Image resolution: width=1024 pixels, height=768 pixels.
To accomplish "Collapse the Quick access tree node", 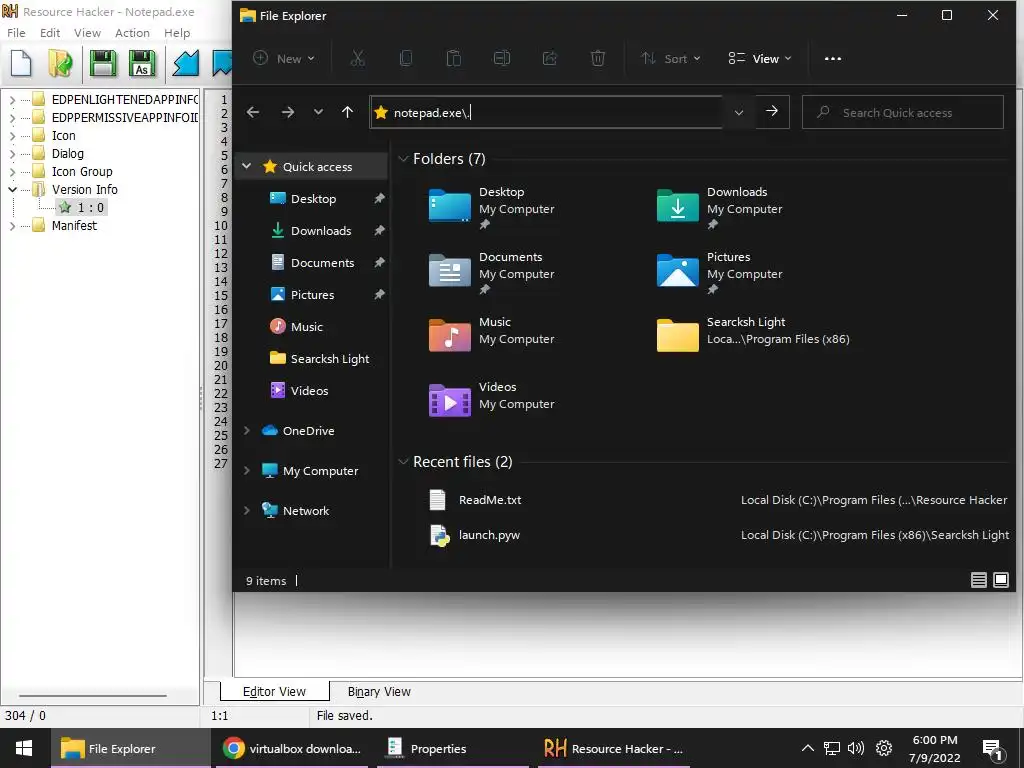I will [247, 167].
